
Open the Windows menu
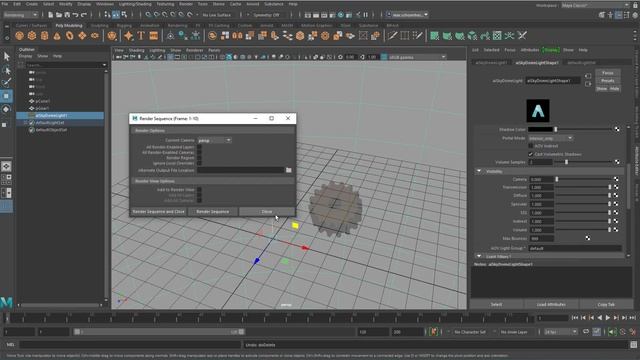pos(105,4)
